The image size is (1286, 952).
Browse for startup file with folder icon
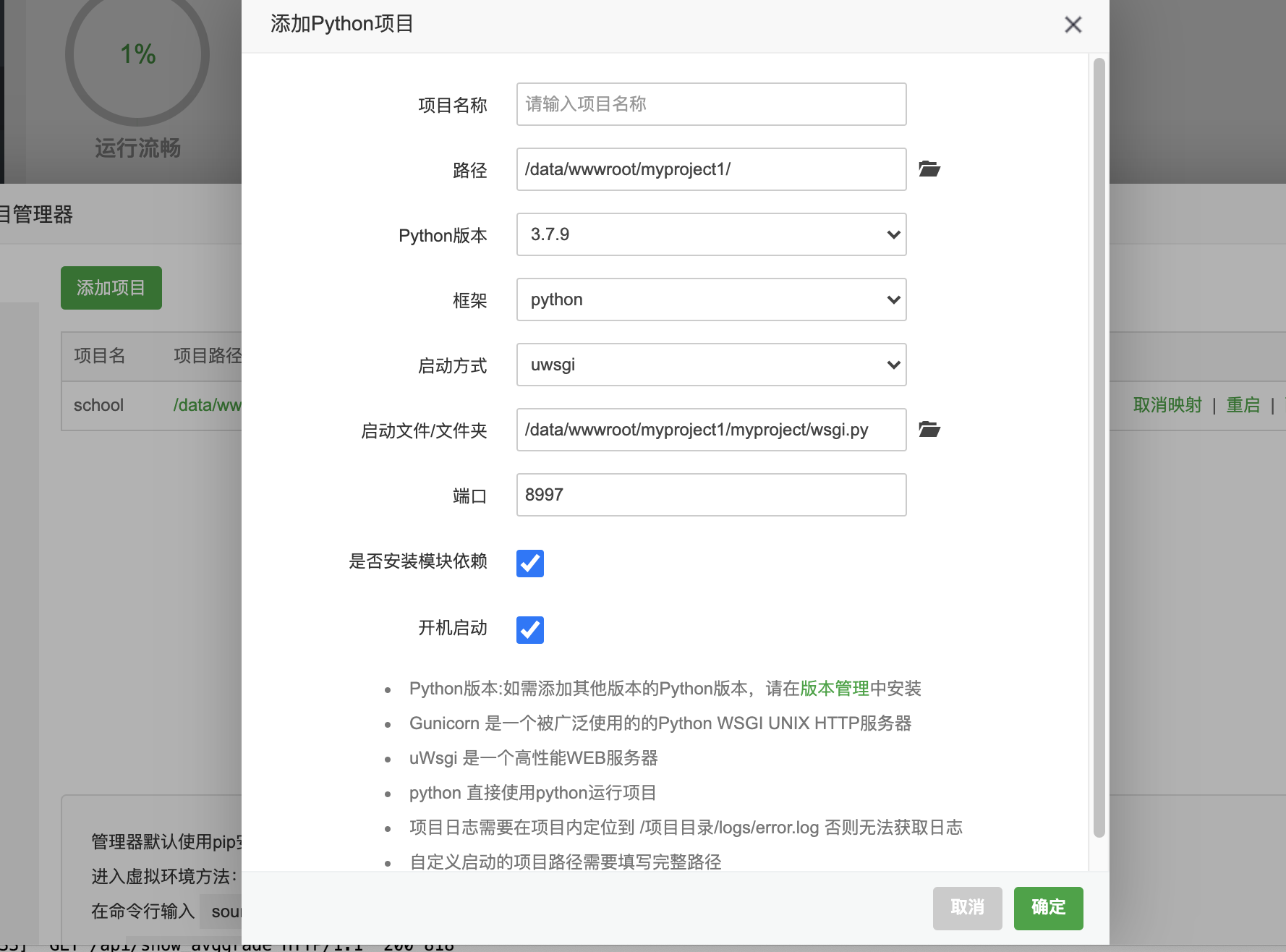(929, 430)
